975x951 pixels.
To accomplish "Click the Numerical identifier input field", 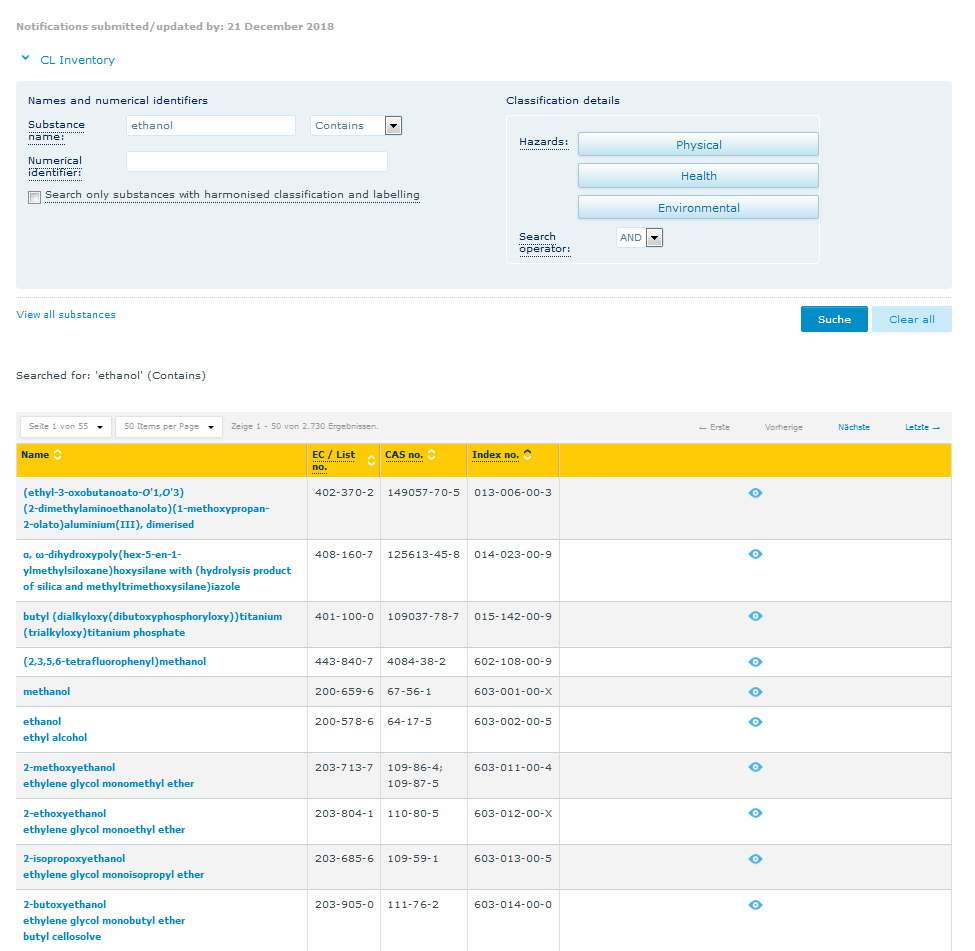I will 256,162.
